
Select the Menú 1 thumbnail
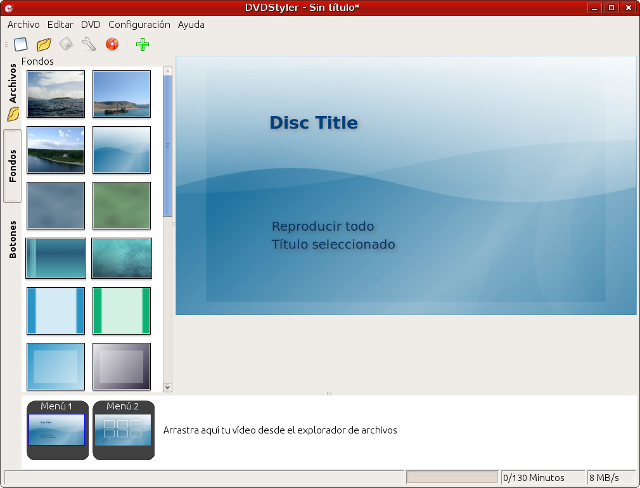(57, 430)
